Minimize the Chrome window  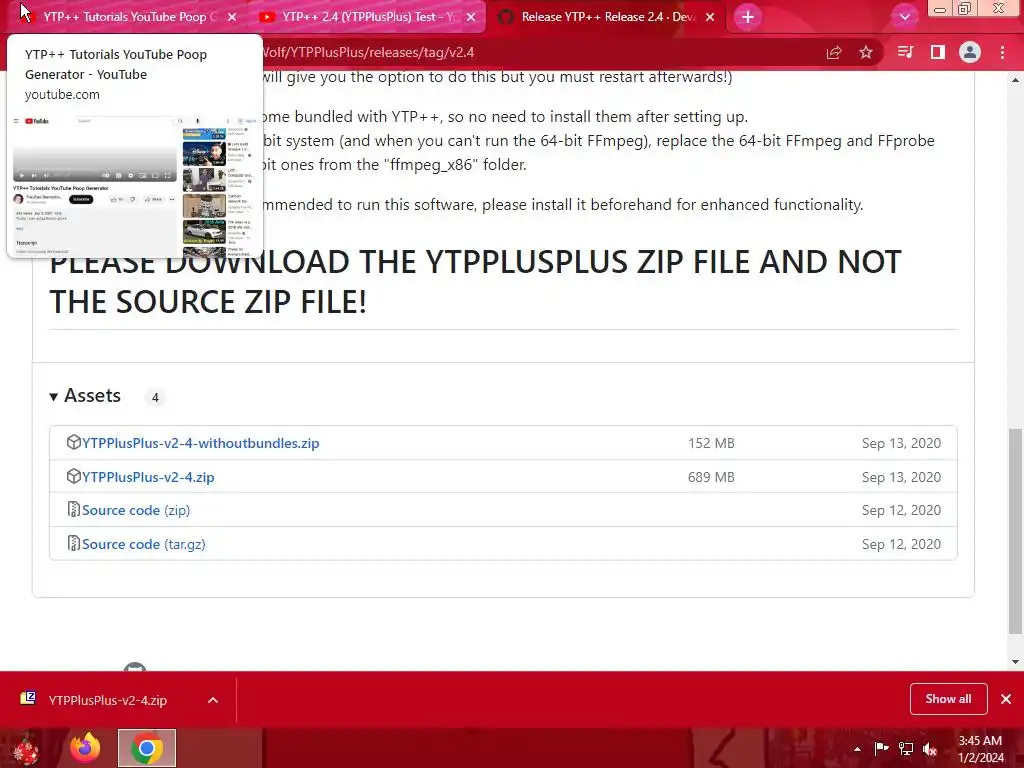pyautogui.click(x=940, y=9)
